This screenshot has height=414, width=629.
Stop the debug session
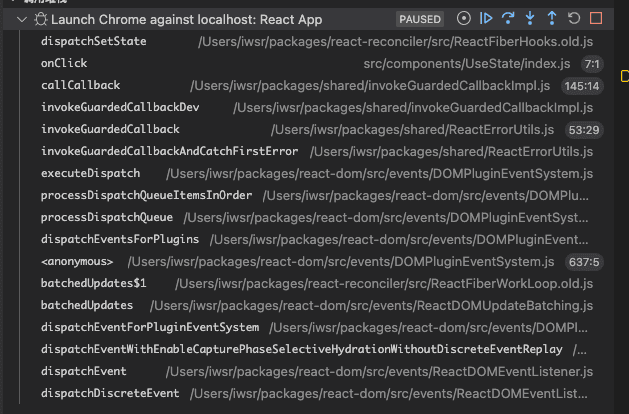(x=596, y=19)
